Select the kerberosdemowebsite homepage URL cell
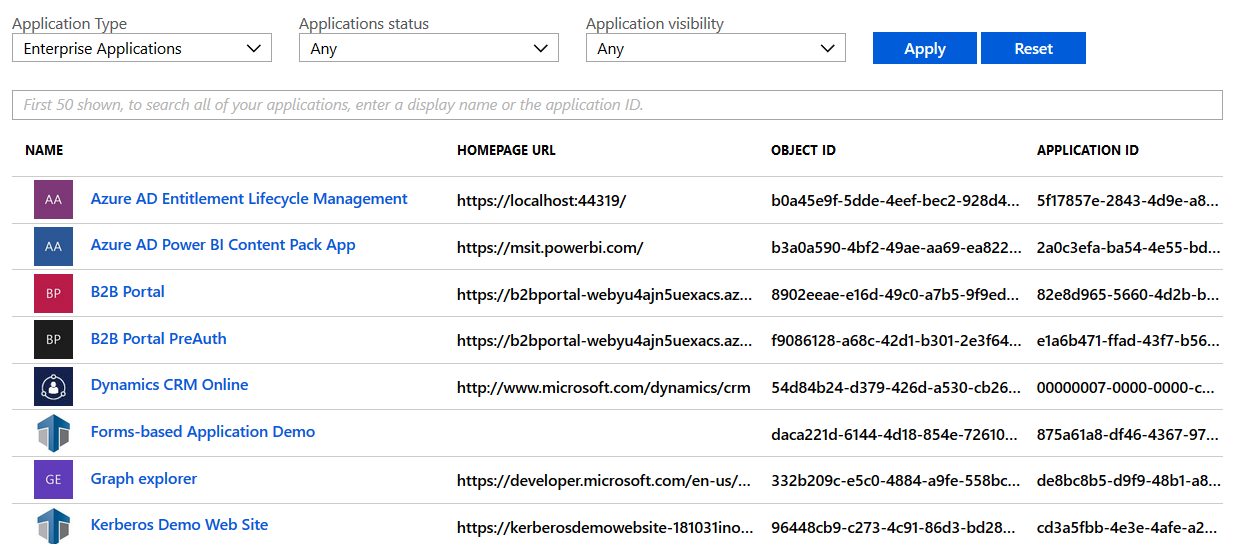This screenshot has width=1246, height=544. coord(604,527)
